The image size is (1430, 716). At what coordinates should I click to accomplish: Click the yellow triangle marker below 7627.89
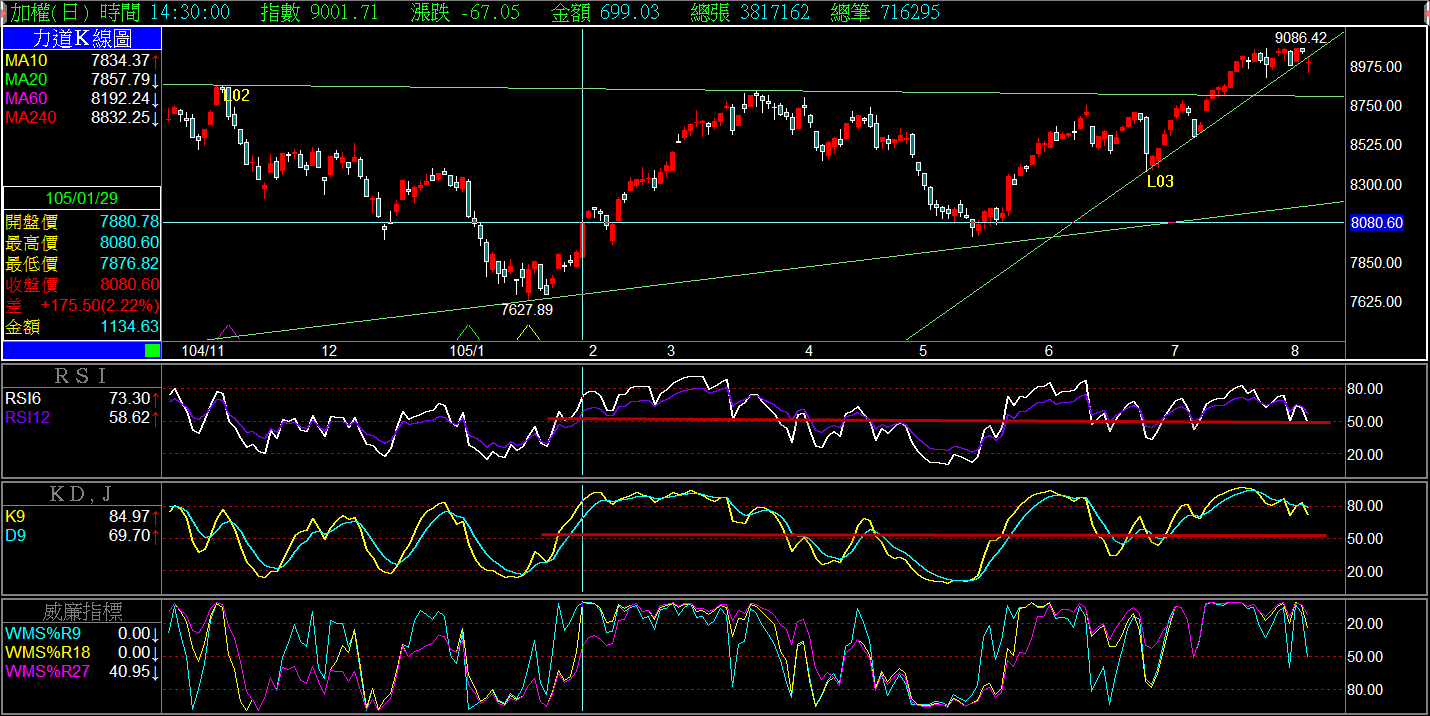pos(529,332)
